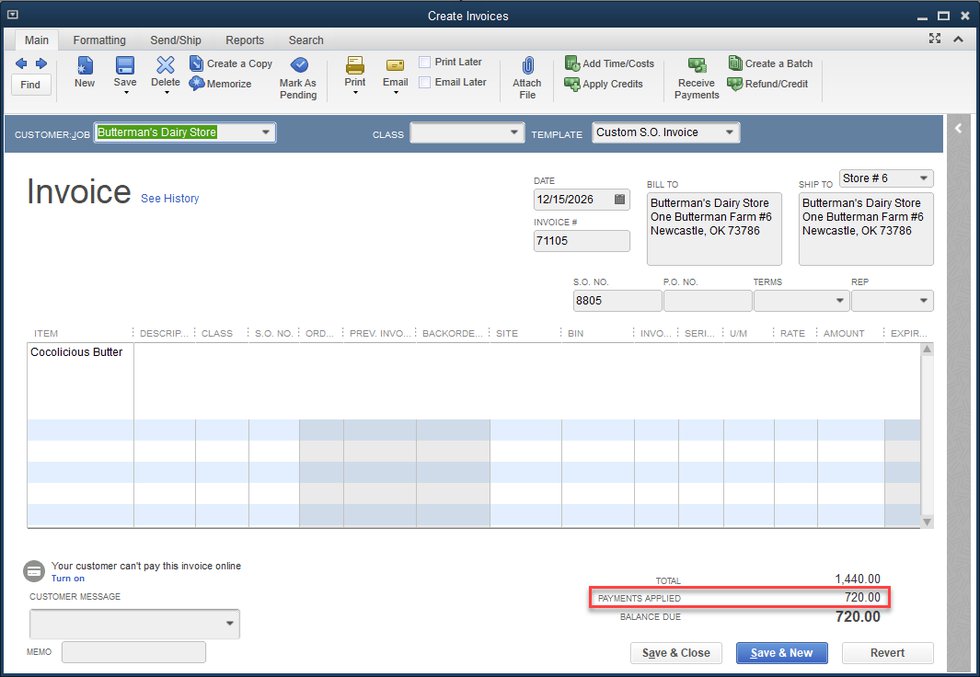
Task: Click the Delete invoice icon
Action: click(165, 66)
